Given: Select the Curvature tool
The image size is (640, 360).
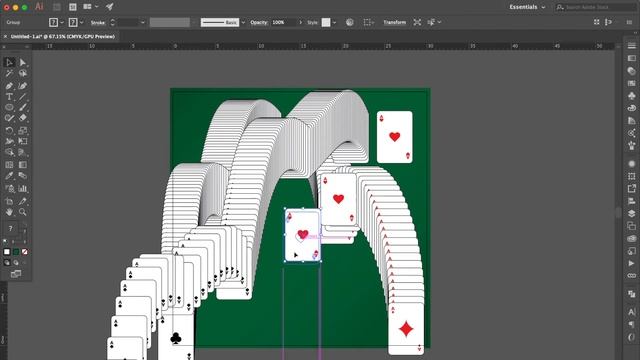Looking at the screenshot, I should pos(22,86).
